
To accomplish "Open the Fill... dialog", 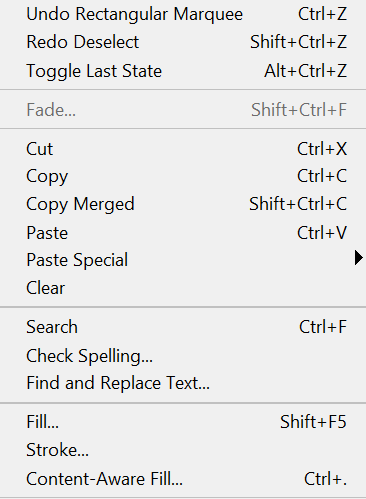I will [183, 422].
